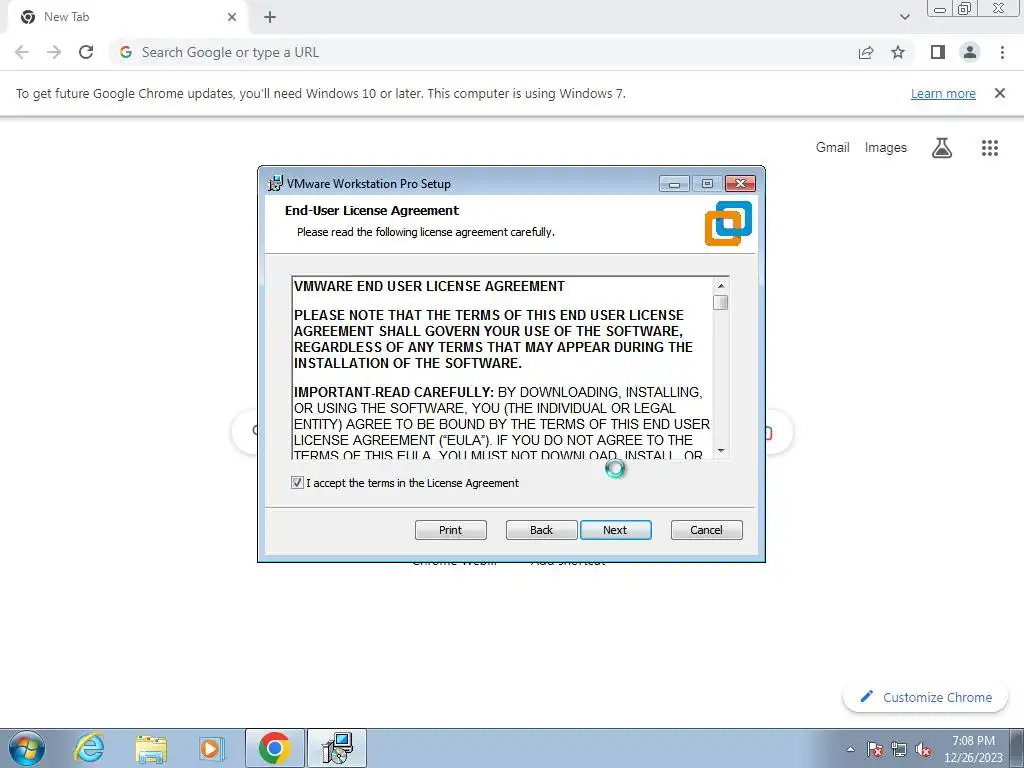Open Search Labs flask icon

pos(942,148)
